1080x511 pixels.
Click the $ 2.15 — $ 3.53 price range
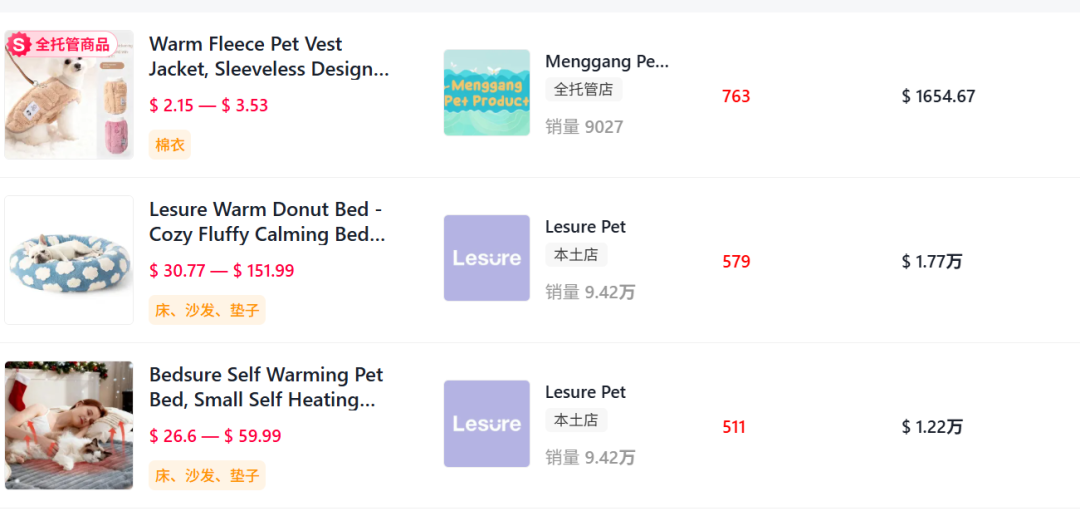[209, 105]
